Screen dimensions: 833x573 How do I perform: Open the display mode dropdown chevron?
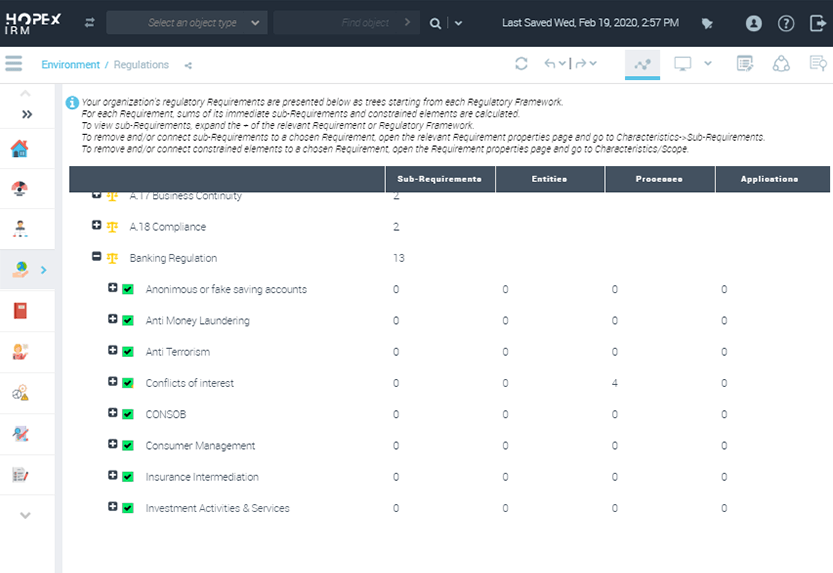[x=708, y=64]
